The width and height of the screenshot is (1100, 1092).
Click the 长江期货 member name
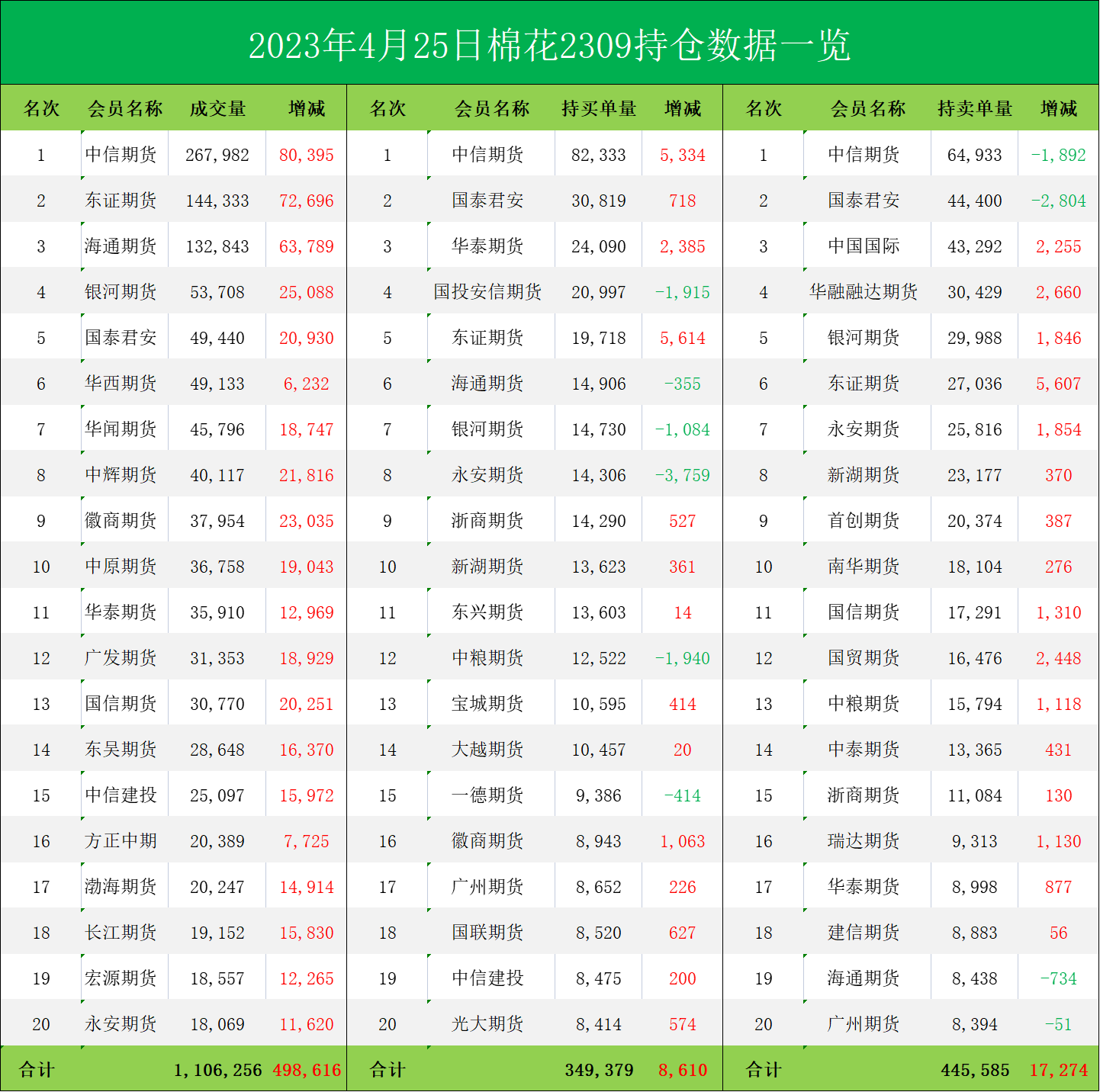point(121,932)
